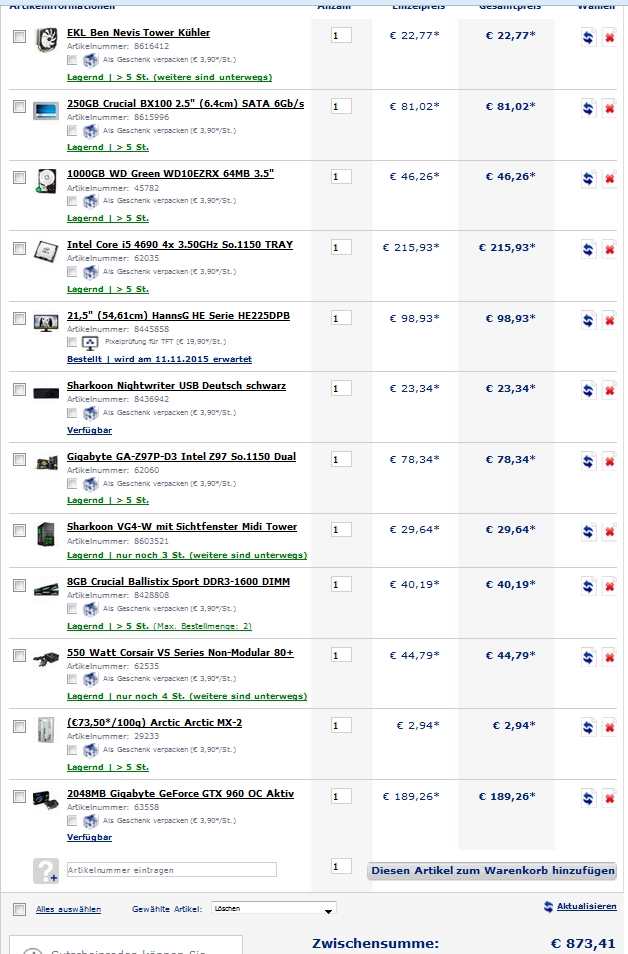This screenshot has height=954, width=628.
Task: Click Diesen Artikel zum Warenkorb hinzufügen button
Action: pyautogui.click(x=493, y=871)
